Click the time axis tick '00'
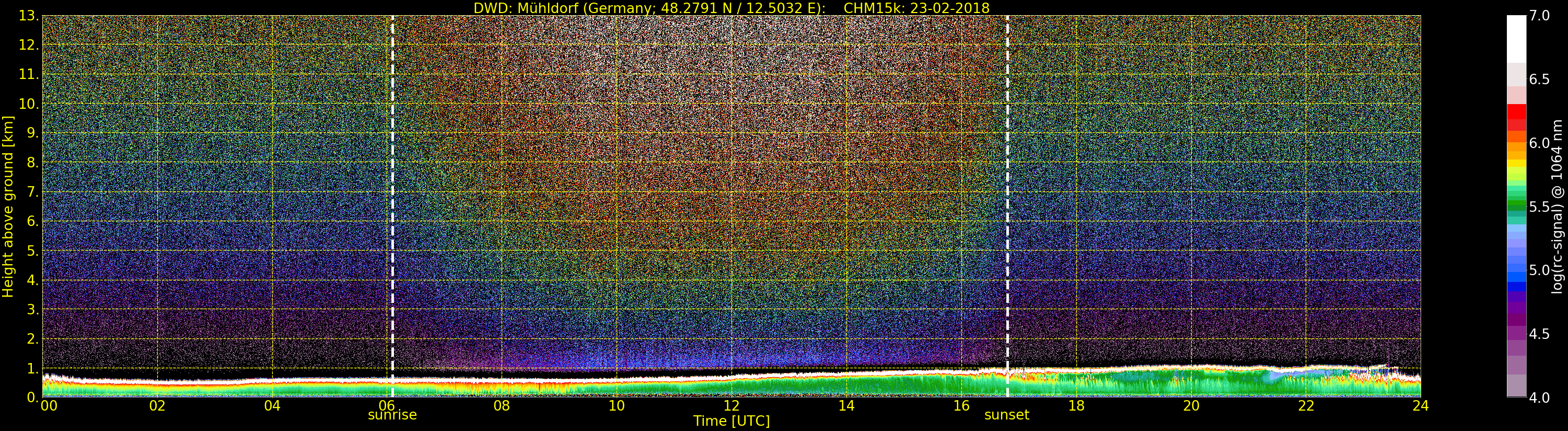Screen dimensions: 1568x431 (49, 405)
